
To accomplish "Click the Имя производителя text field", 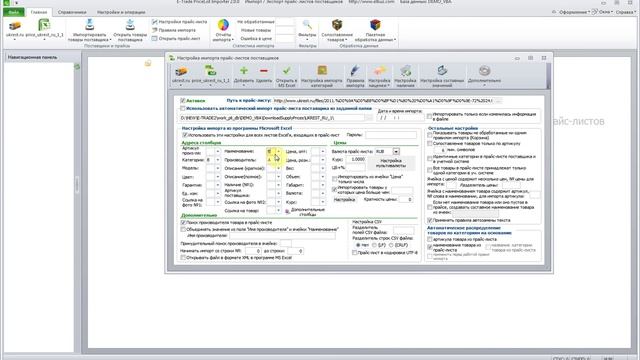I will (x=282, y=236).
